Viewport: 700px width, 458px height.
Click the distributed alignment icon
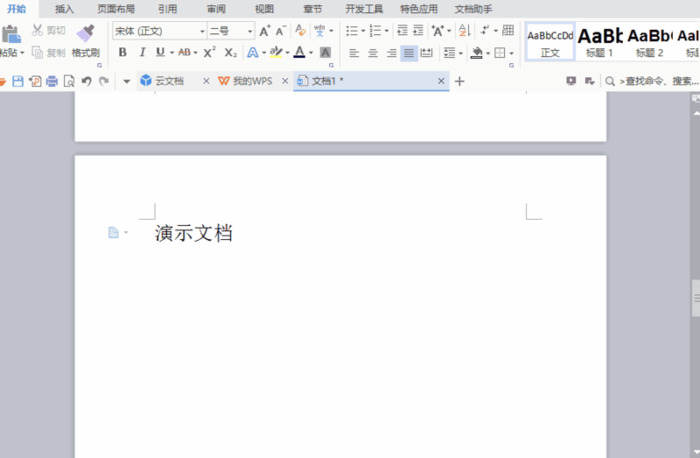(426, 53)
